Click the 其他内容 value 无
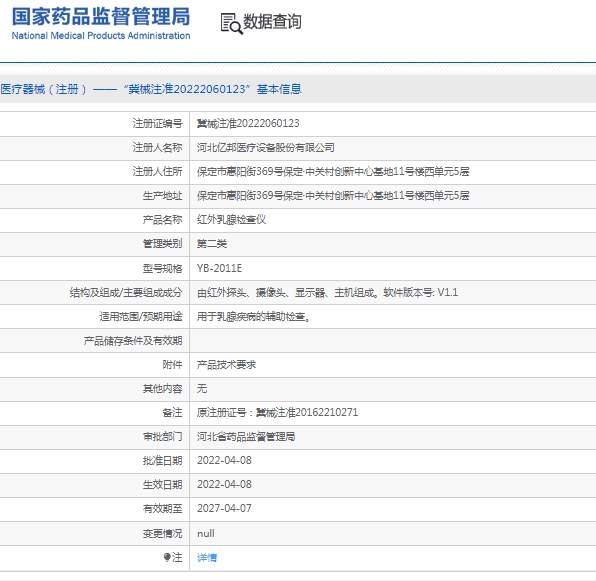The width and height of the screenshot is (596, 581). pos(202,388)
